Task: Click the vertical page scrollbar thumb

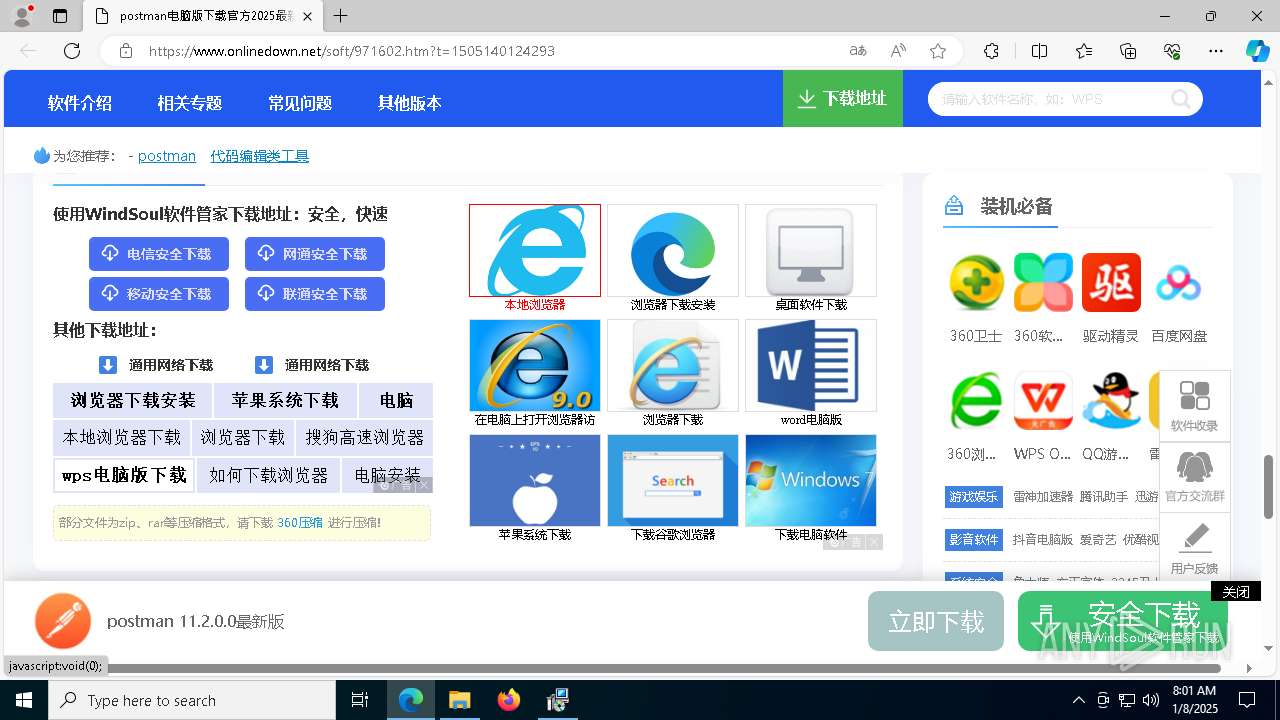Action: (1269, 486)
